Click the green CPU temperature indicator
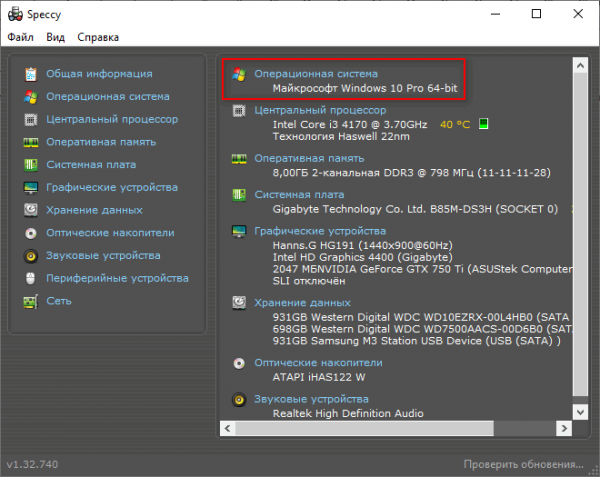The height and width of the screenshot is (477, 600). (484, 124)
